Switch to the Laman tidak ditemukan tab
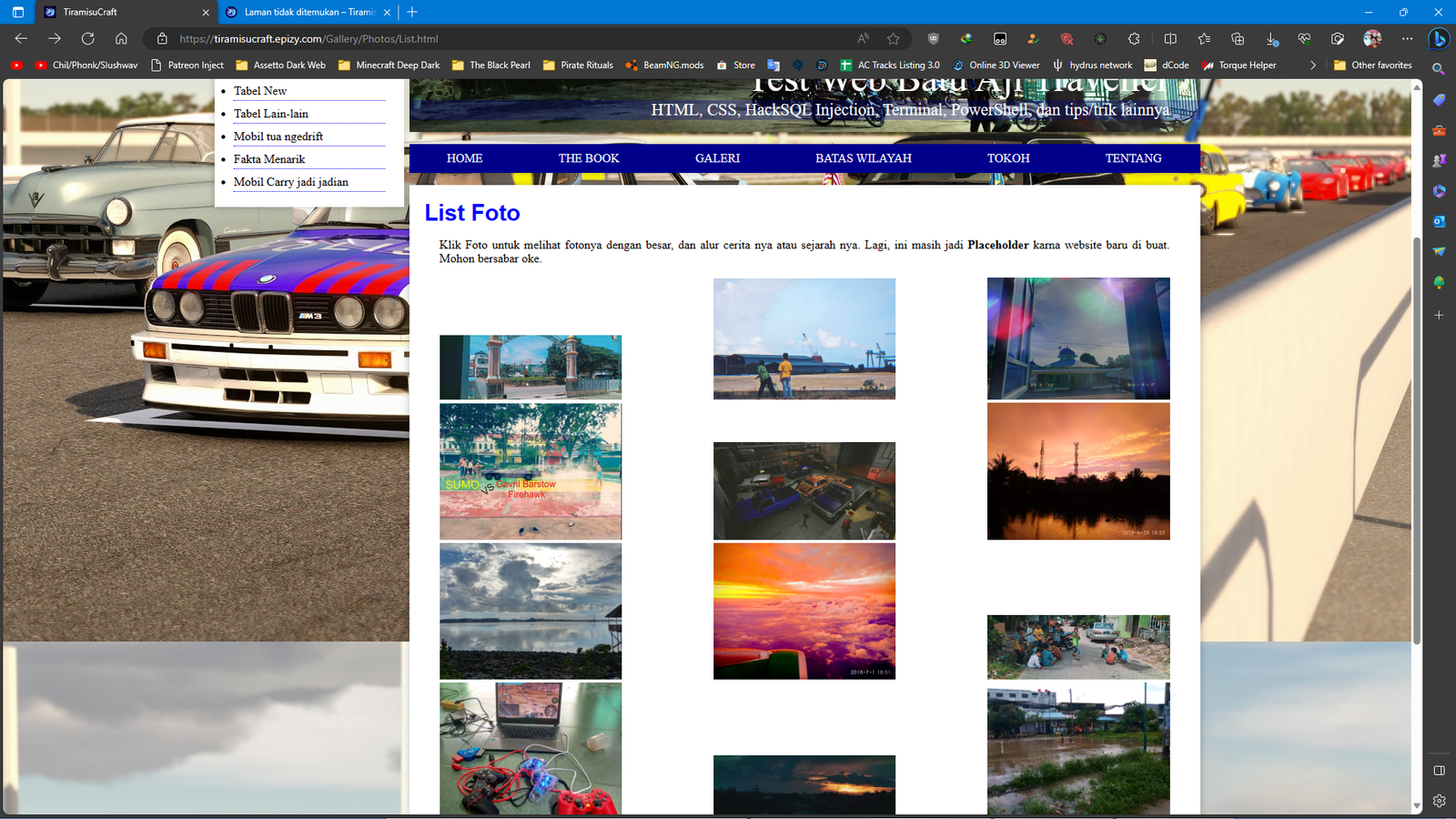 click(x=305, y=13)
